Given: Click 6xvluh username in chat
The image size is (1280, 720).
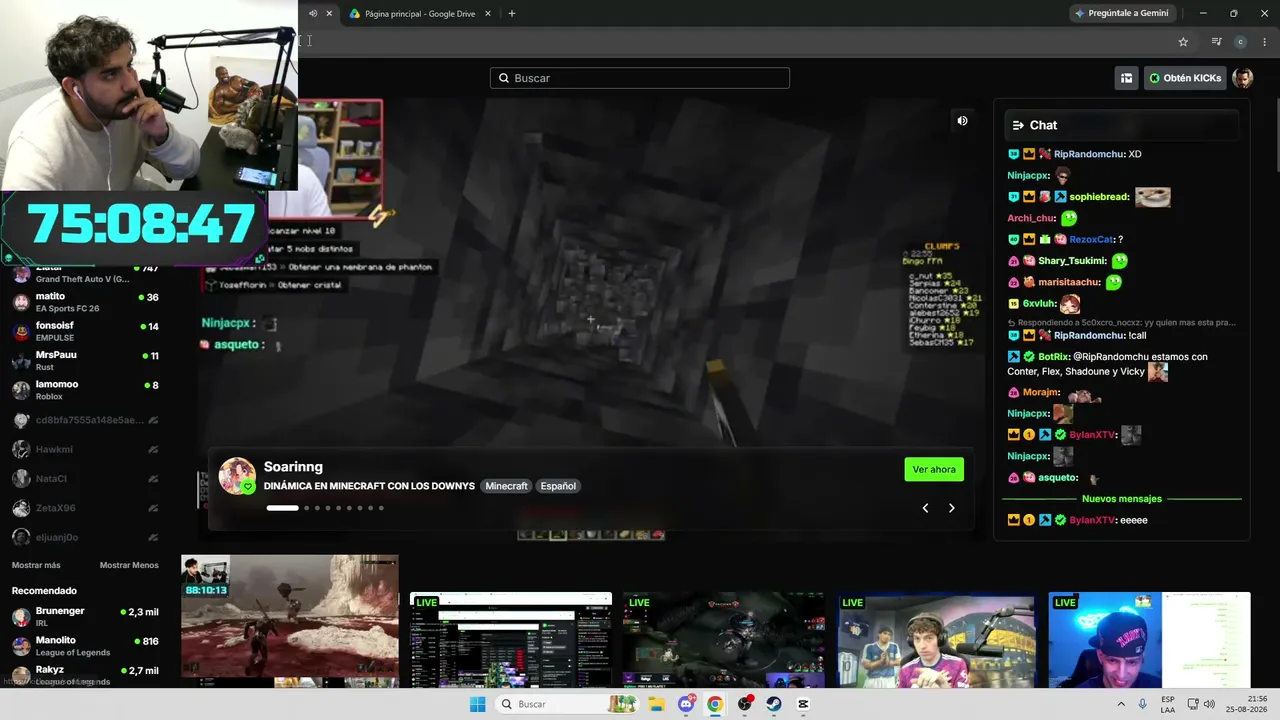Looking at the screenshot, I should [x=1038, y=304].
